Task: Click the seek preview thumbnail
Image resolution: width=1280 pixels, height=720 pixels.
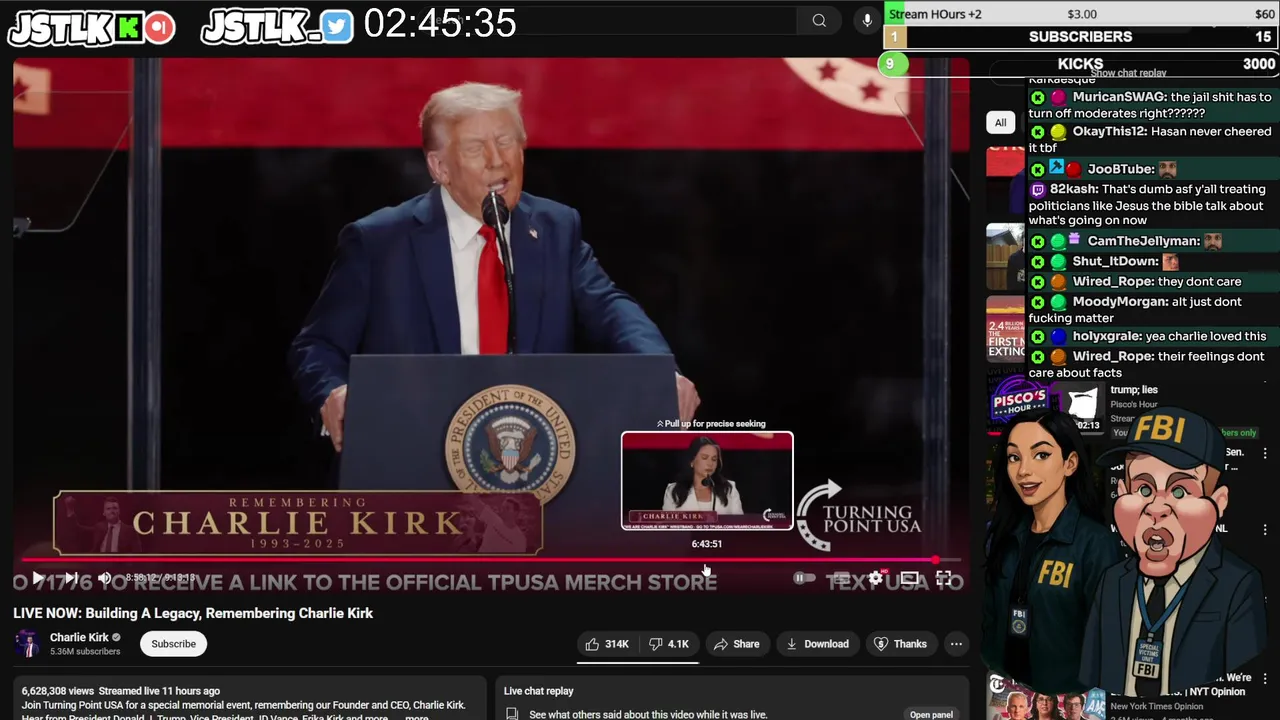Action: click(x=707, y=481)
